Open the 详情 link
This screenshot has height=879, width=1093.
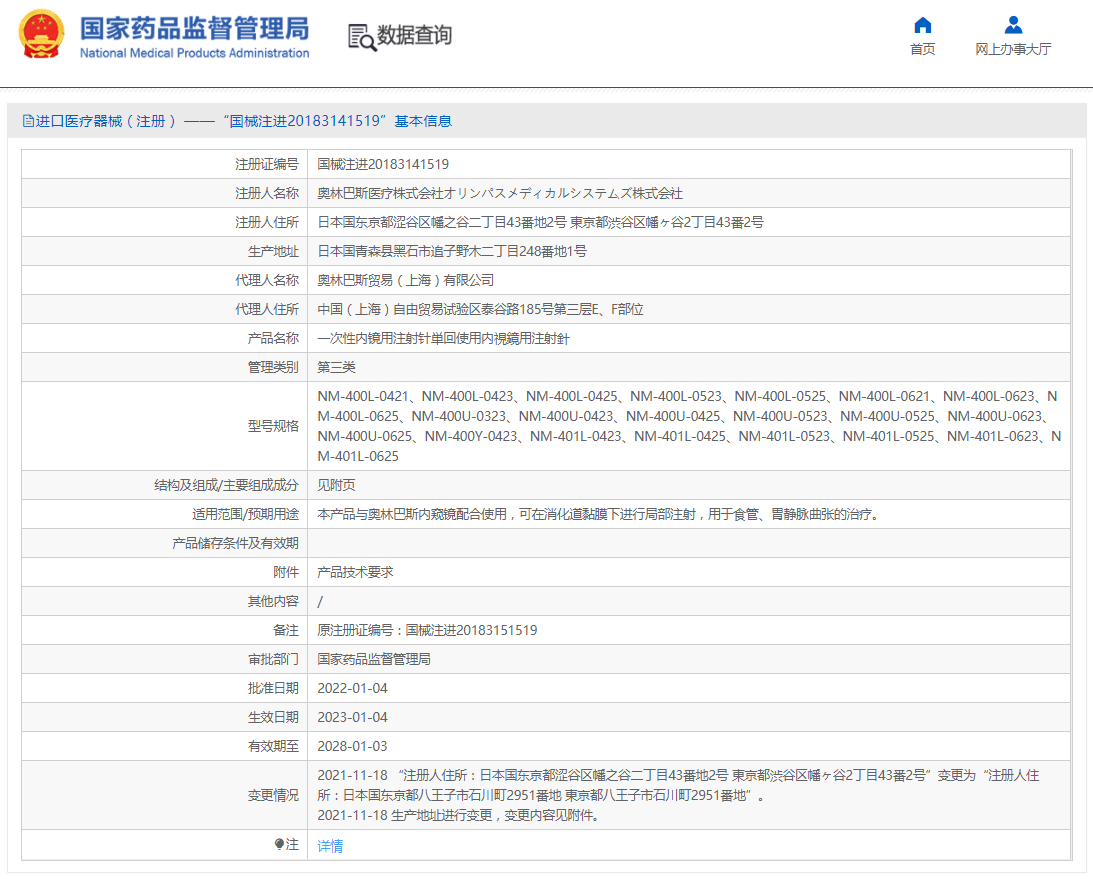[330, 846]
